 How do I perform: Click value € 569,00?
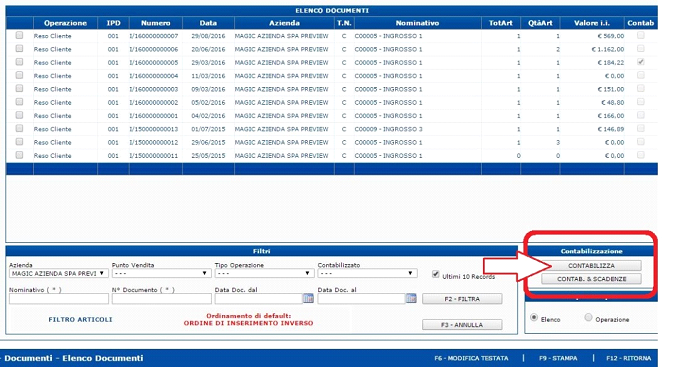tap(611, 36)
